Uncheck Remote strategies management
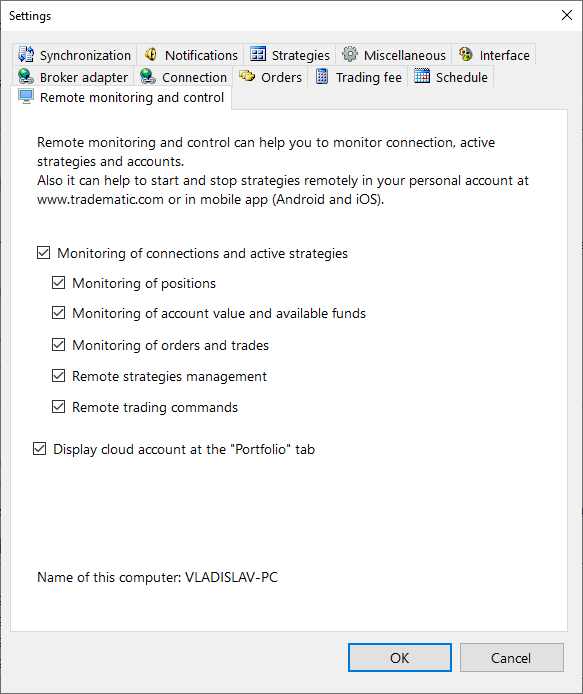 (x=58, y=376)
